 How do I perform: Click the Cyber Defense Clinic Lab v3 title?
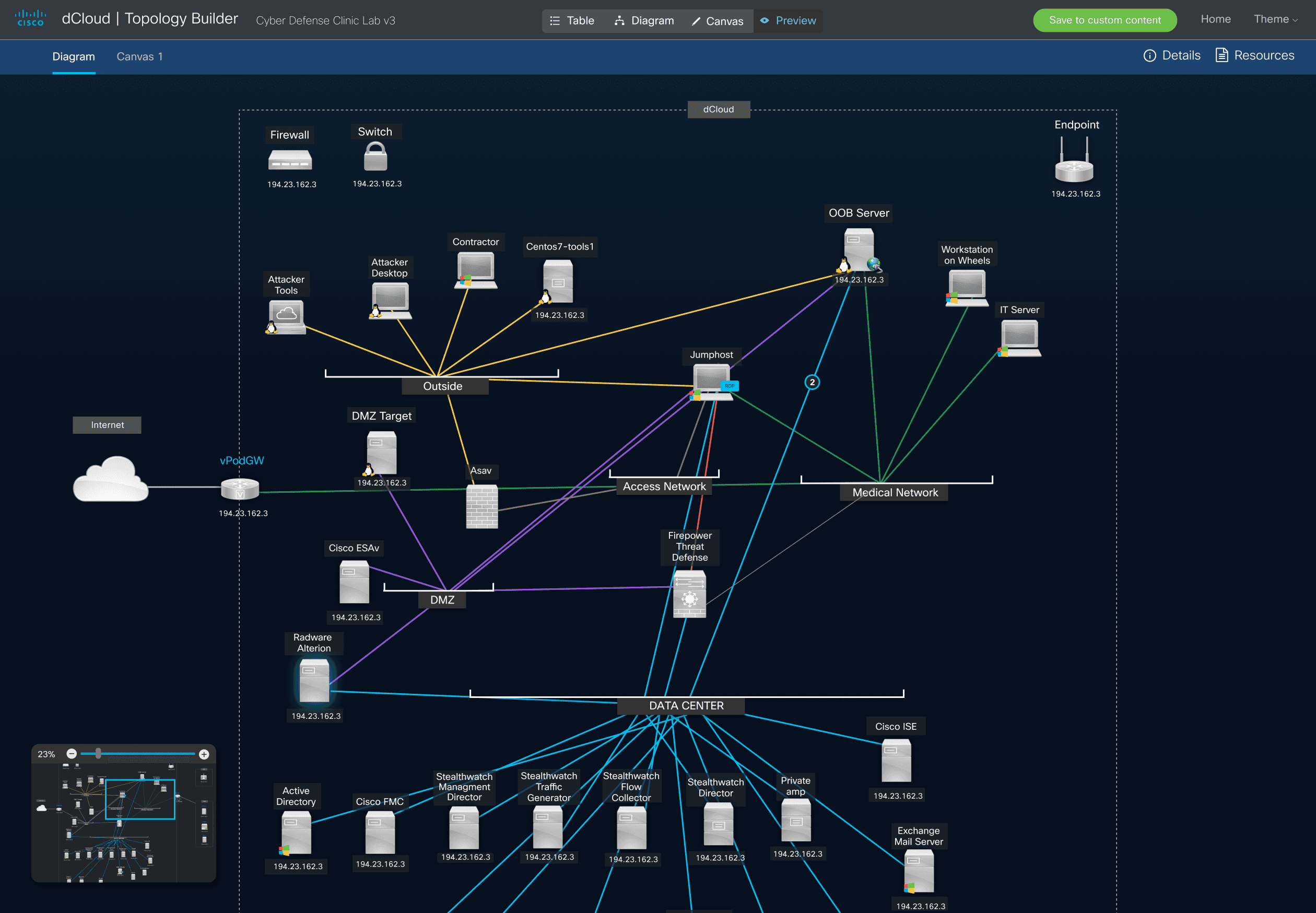[325, 20]
